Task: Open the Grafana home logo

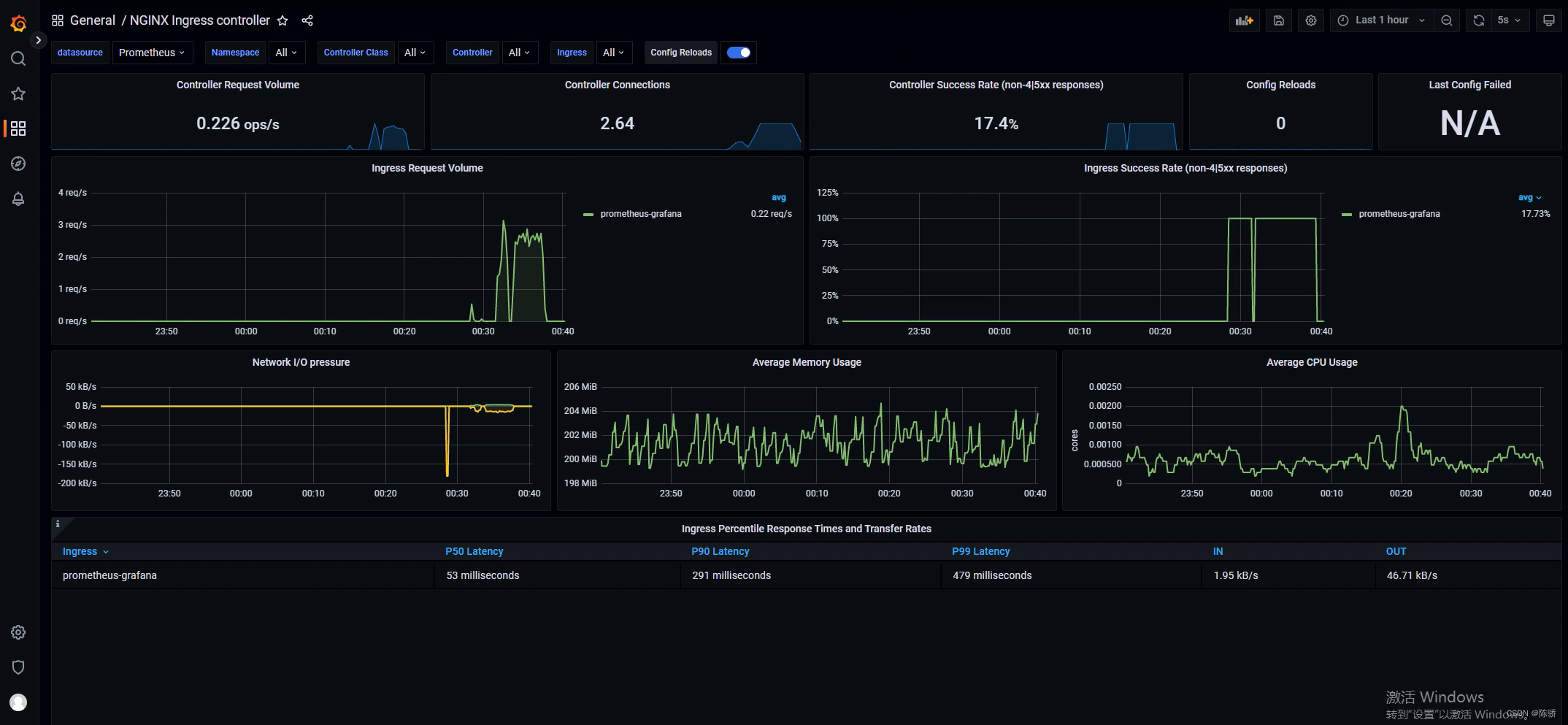Action: click(18, 24)
